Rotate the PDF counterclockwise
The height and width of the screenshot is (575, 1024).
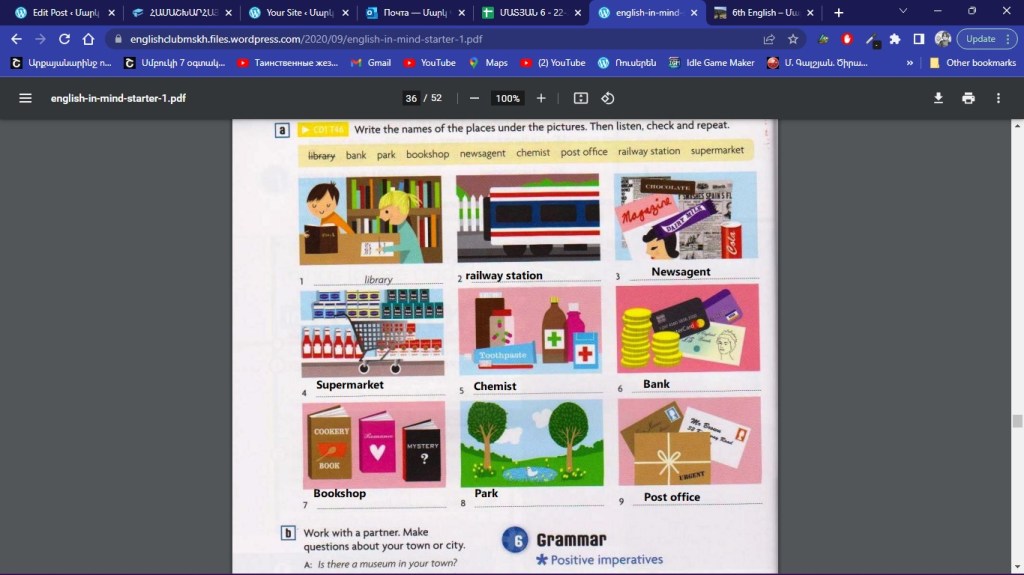[607, 99]
